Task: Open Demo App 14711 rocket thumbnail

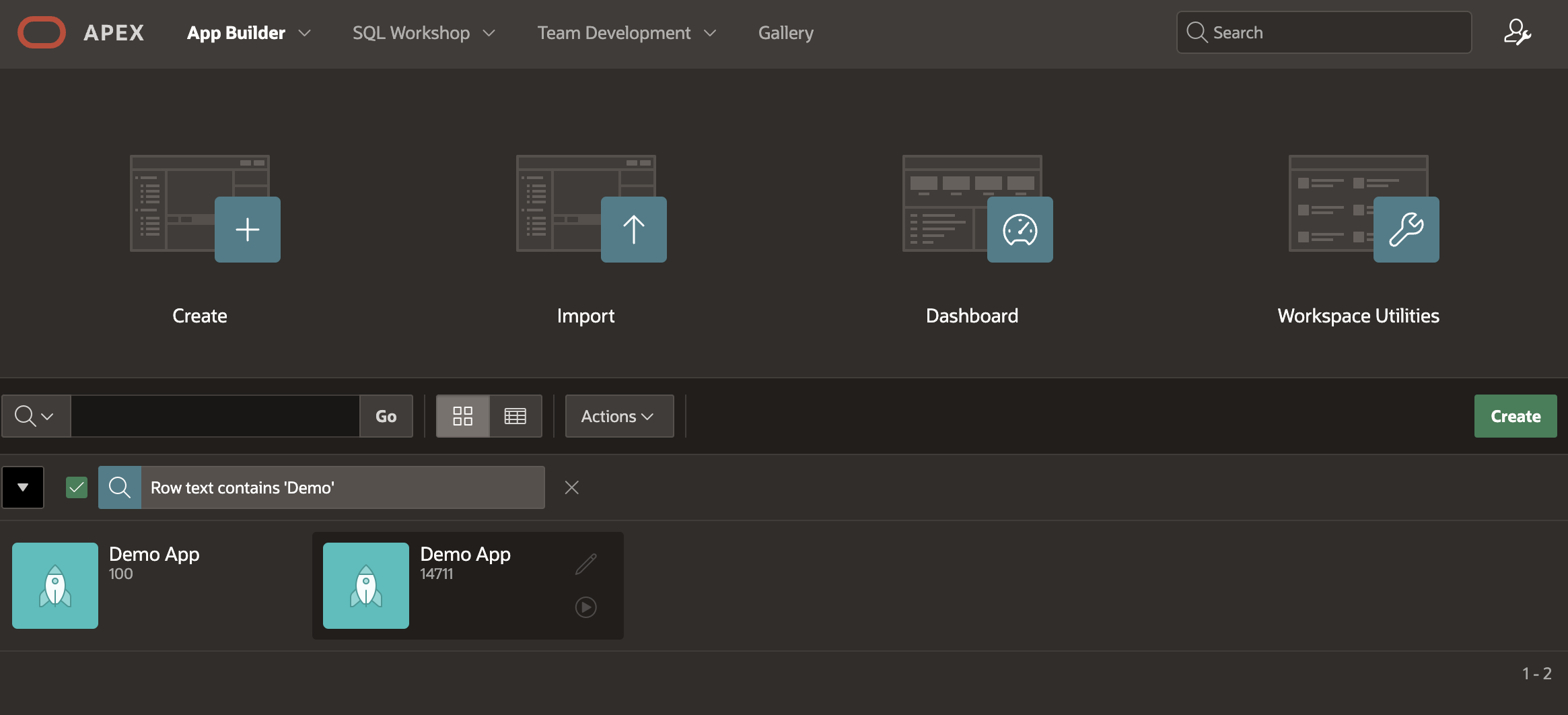Action: tap(366, 586)
